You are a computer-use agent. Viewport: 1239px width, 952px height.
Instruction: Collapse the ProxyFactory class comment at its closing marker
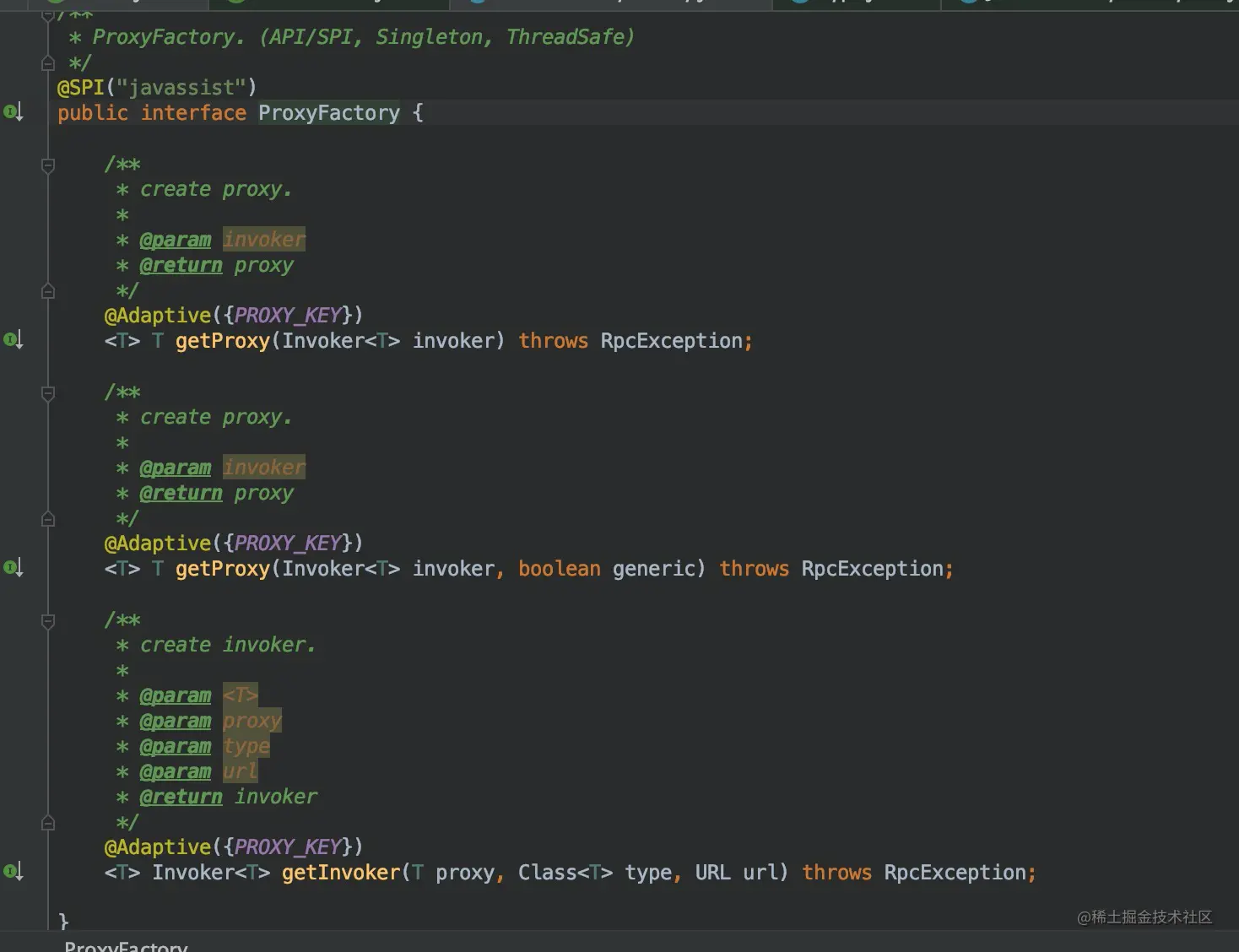click(x=48, y=63)
